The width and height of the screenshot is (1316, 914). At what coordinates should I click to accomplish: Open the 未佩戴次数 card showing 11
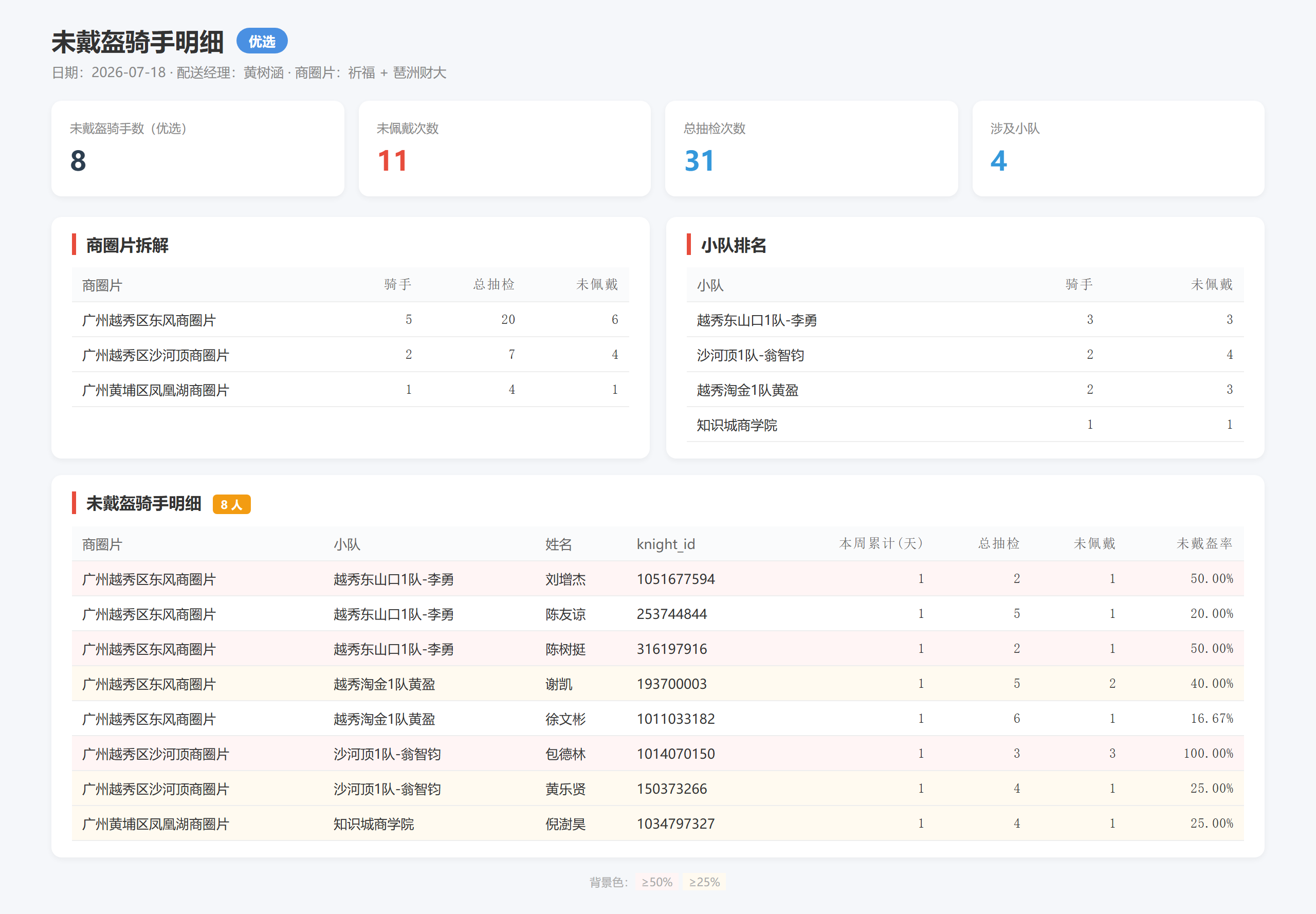tap(504, 149)
